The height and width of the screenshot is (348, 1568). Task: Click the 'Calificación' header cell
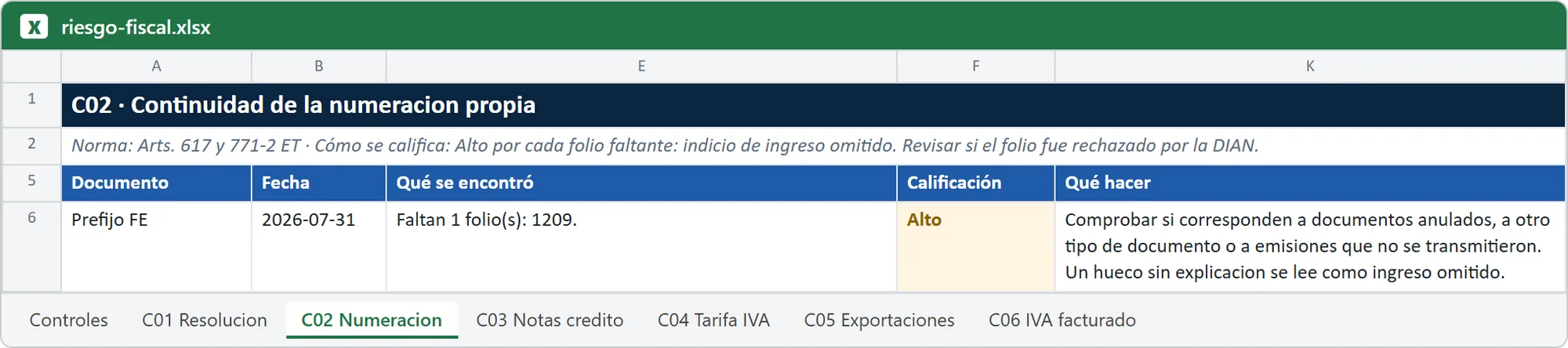(x=976, y=183)
